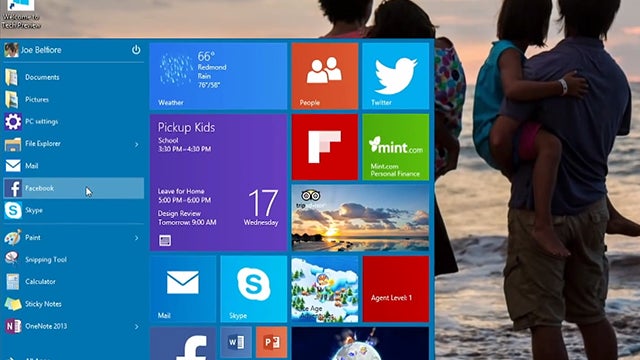Launch OneNote 2013 icon
This screenshot has width=640, height=360.
point(13,326)
